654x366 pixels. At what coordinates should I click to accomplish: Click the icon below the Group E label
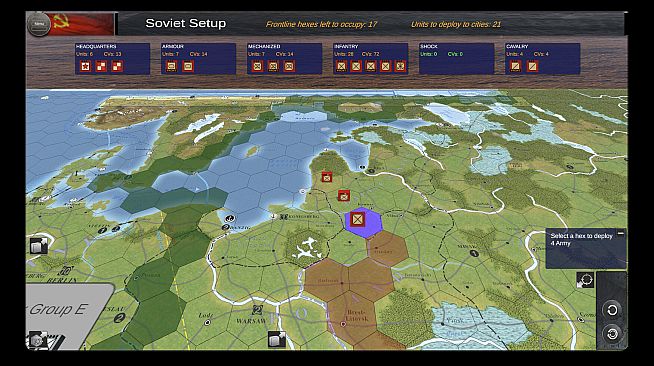38,340
